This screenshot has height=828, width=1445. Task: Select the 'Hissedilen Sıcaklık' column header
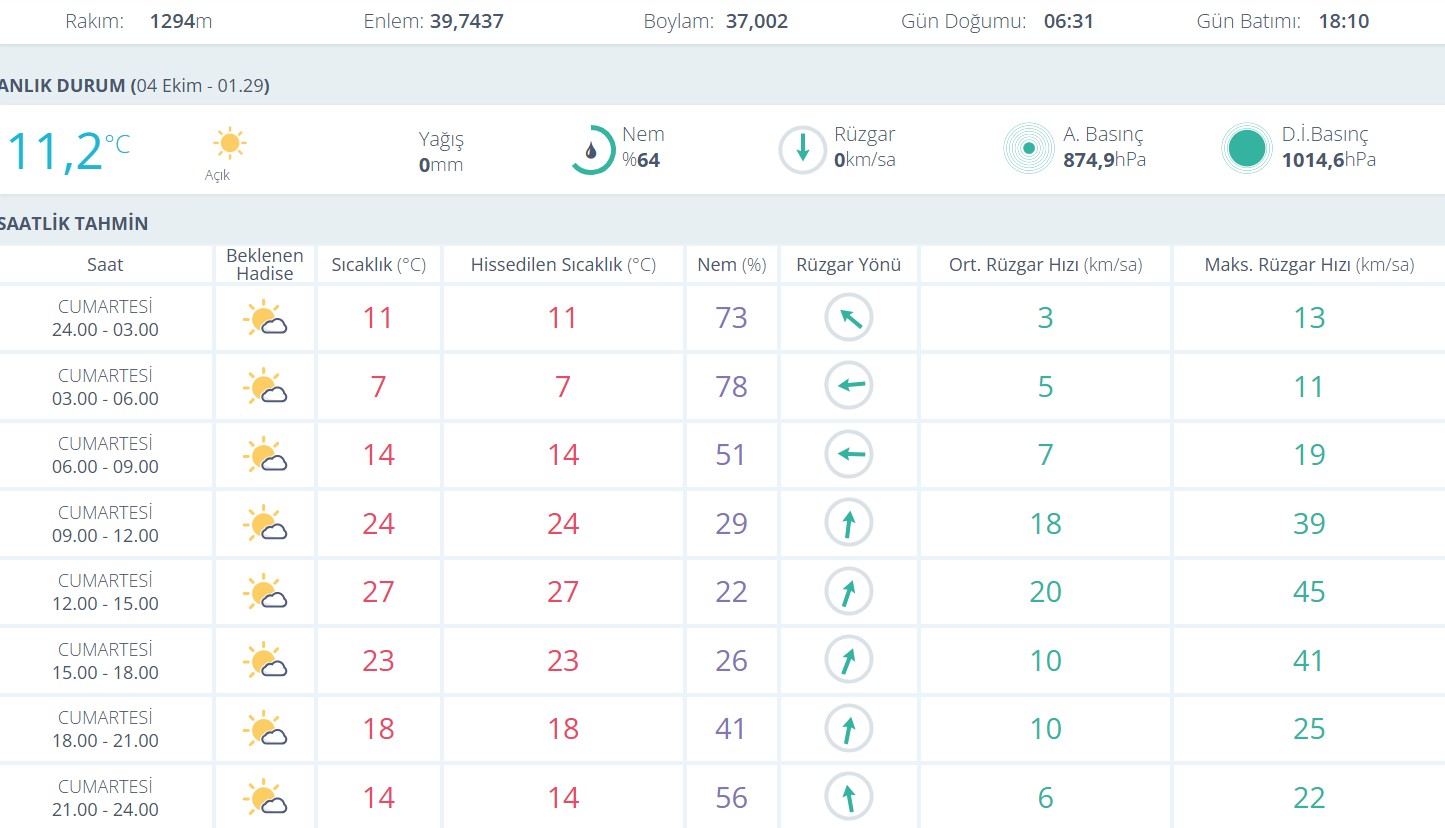click(x=563, y=265)
